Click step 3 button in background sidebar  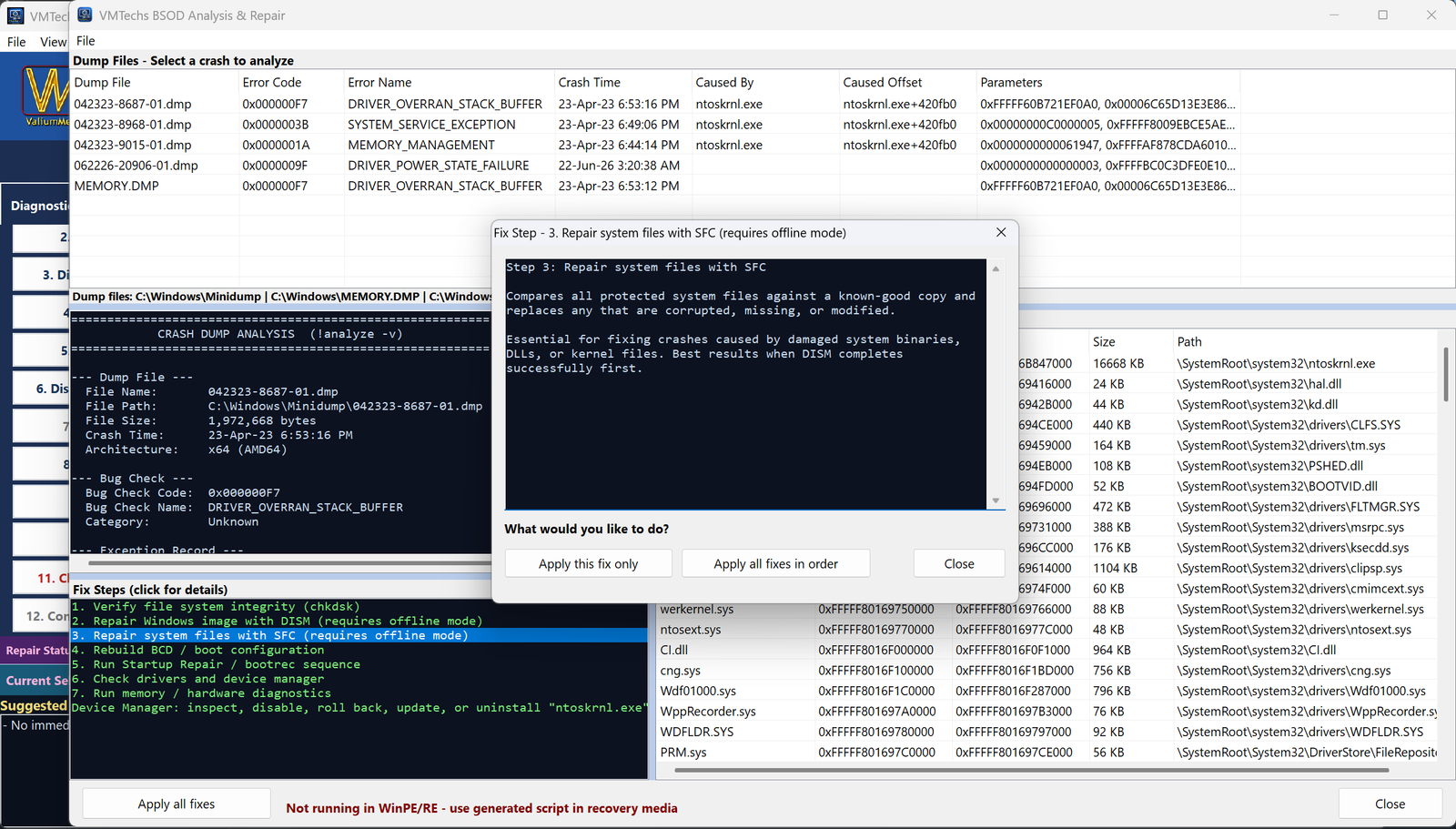pyautogui.click(x=41, y=275)
